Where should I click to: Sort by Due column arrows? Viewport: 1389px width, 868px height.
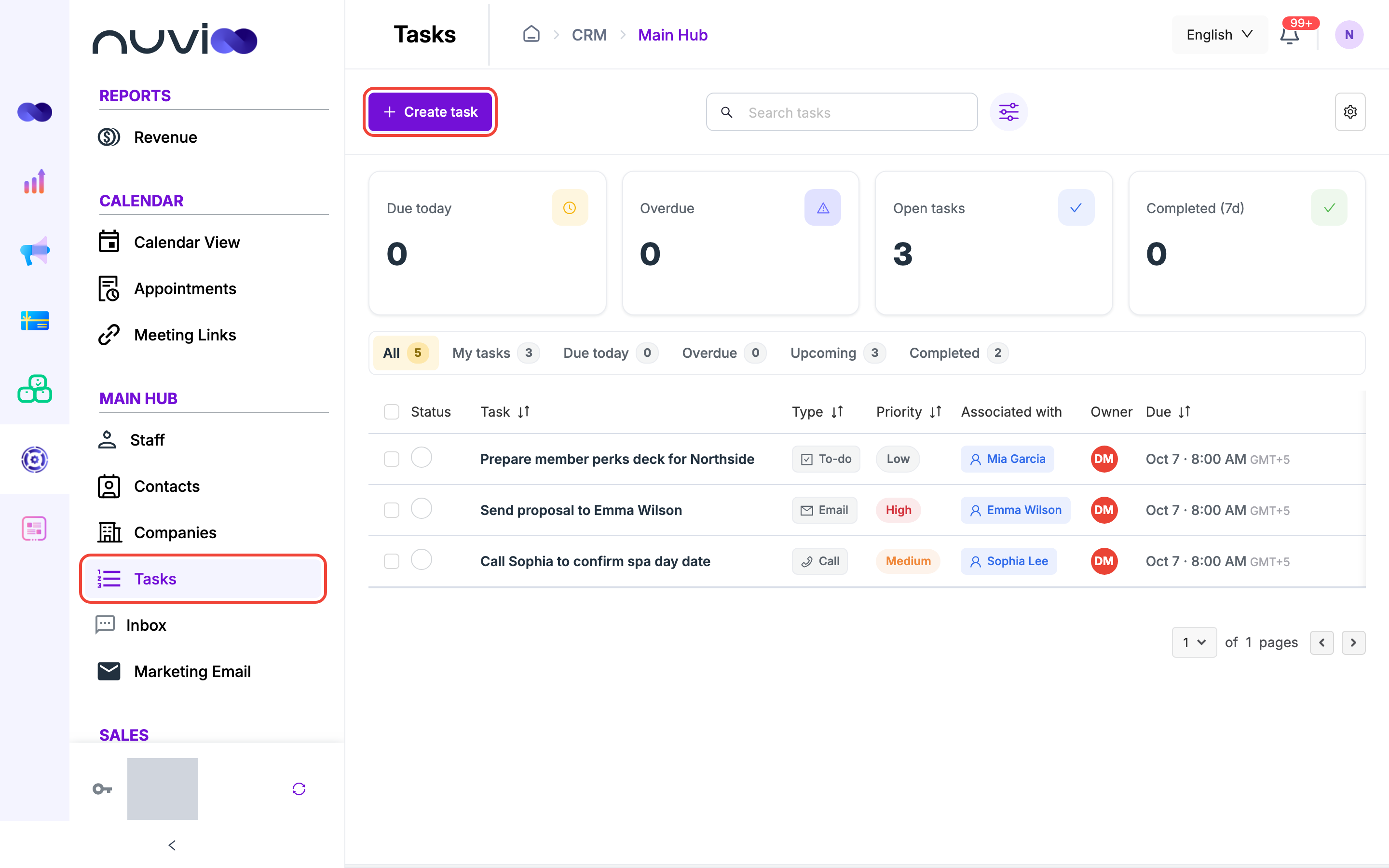[1184, 412]
